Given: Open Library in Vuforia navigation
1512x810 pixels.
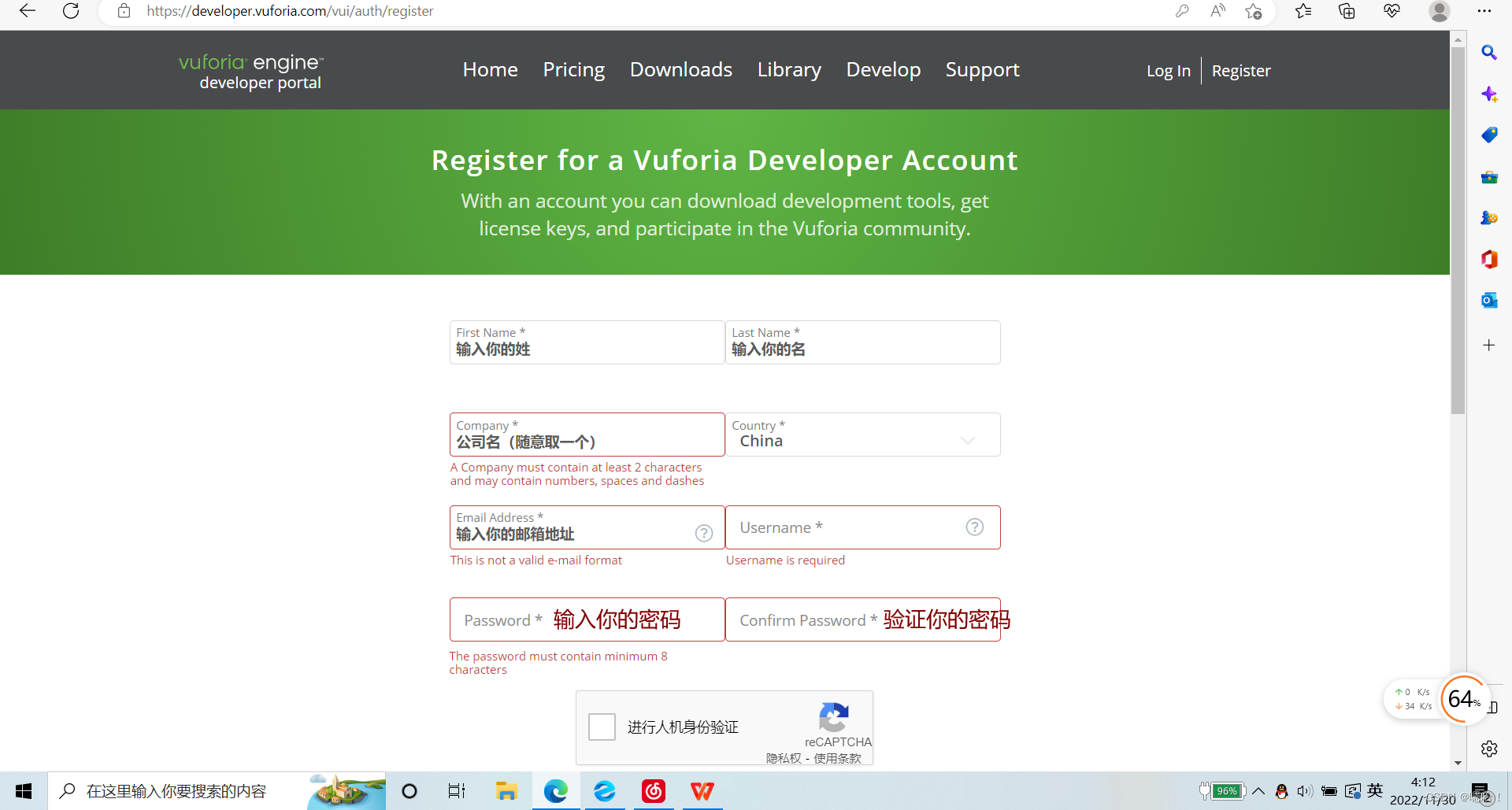Looking at the screenshot, I should 789,70.
